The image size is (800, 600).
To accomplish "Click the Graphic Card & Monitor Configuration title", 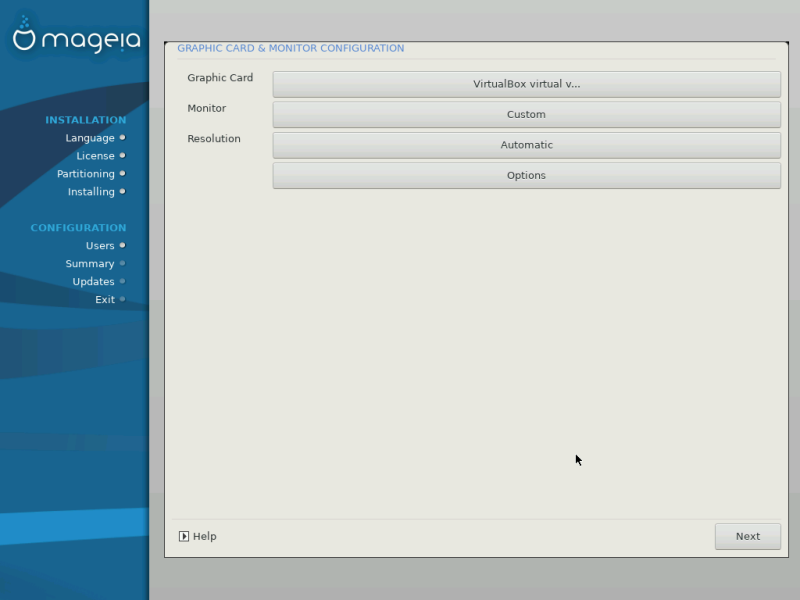I will coord(290,48).
